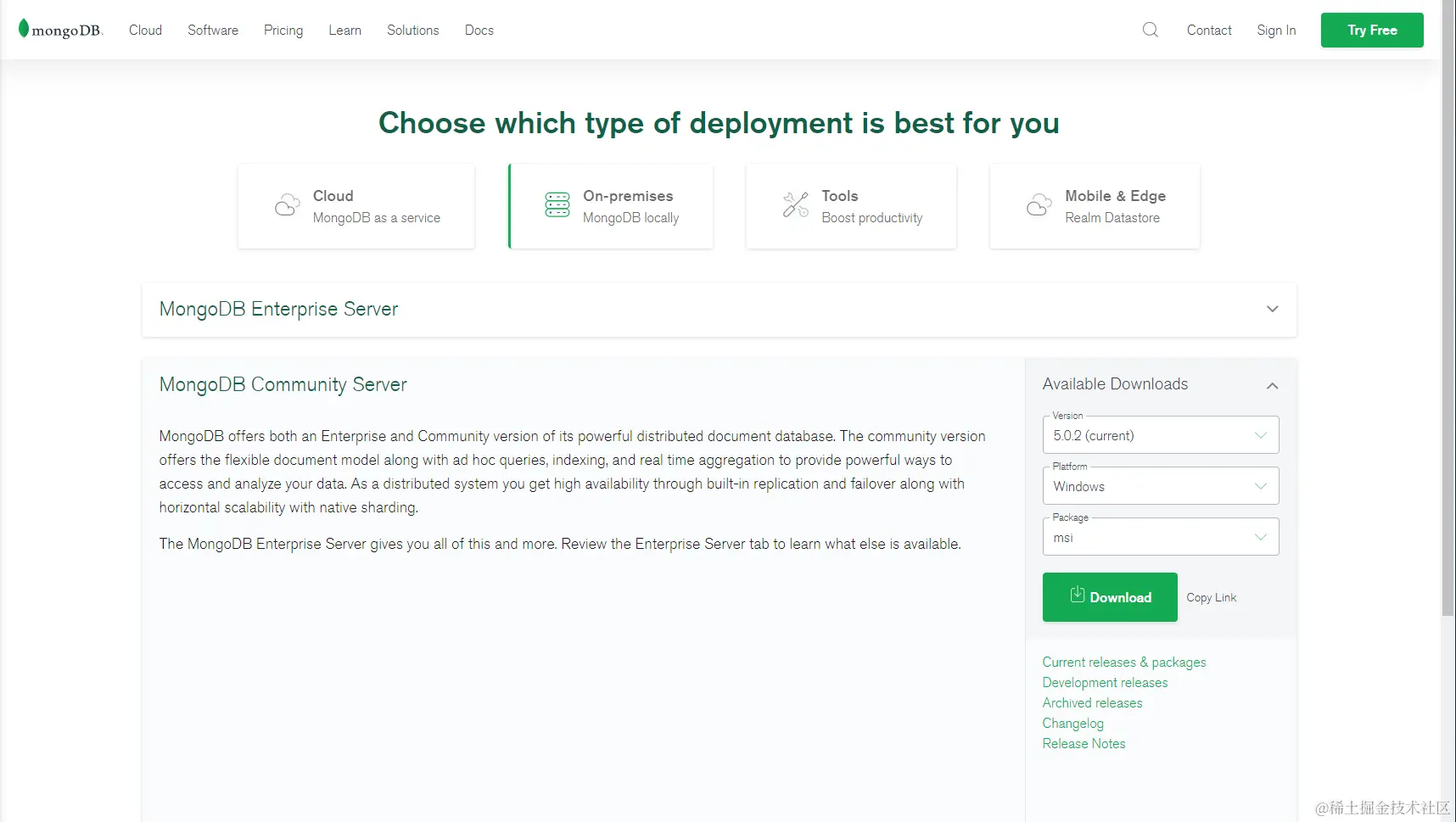
Task: Select the On-premises MongoDB locally card
Action: tap(611, 206)
